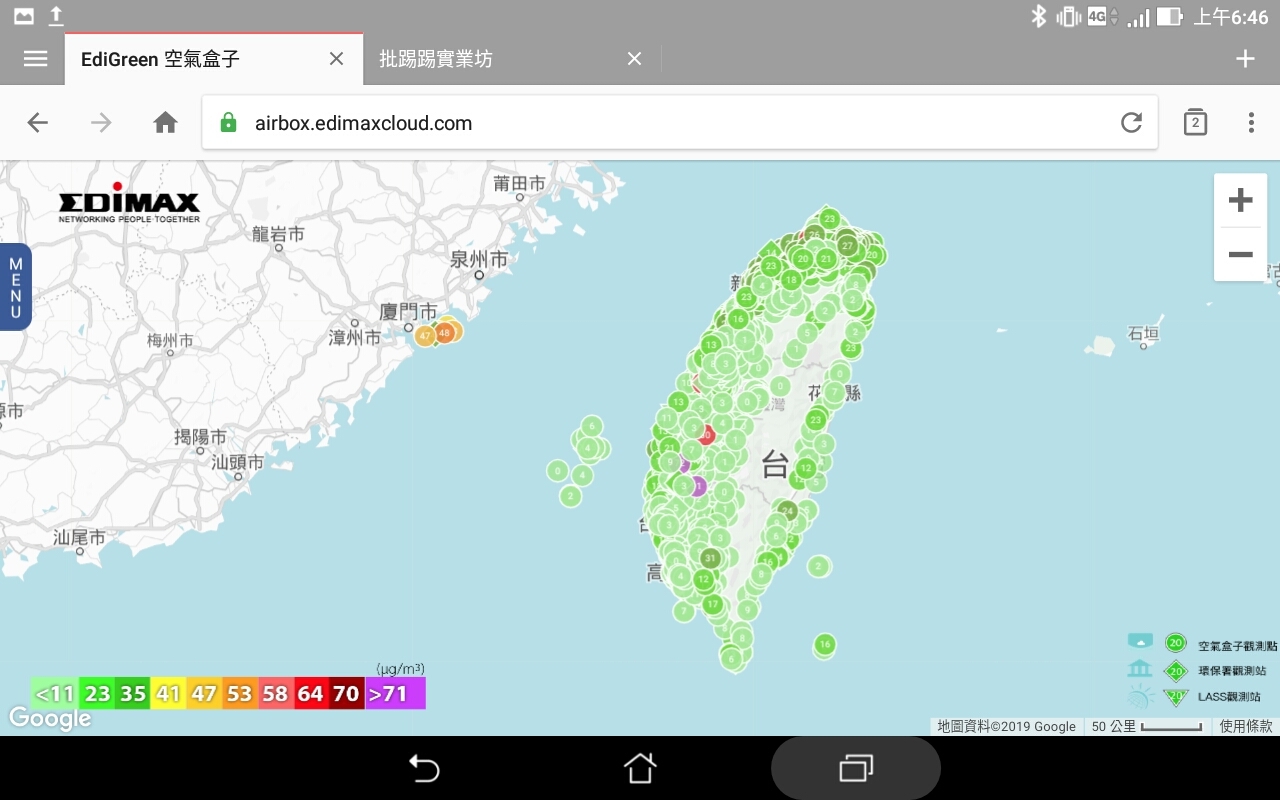Tap the Google logo on the map
The image size is (1280, 800).
[x=50, y=718]
